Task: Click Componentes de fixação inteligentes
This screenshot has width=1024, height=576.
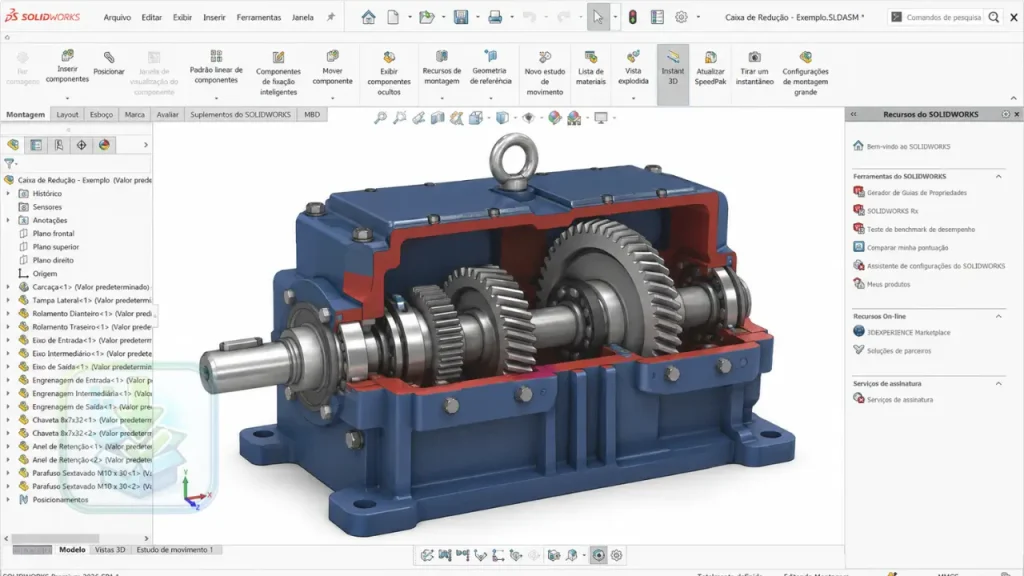Action: [x=278, y=72]
